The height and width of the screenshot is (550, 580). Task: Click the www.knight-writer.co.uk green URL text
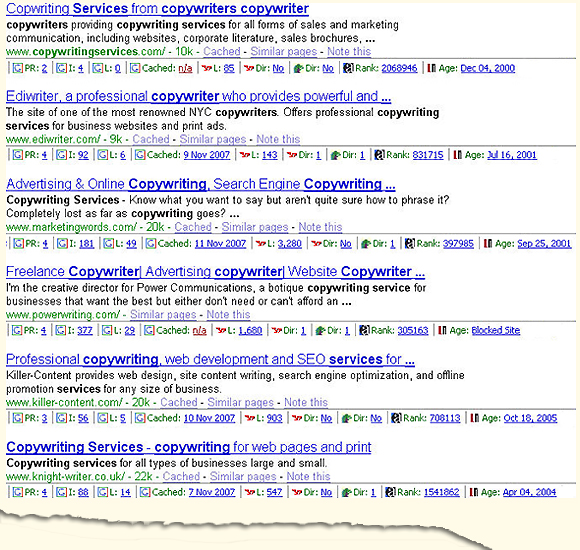(65, 476)
